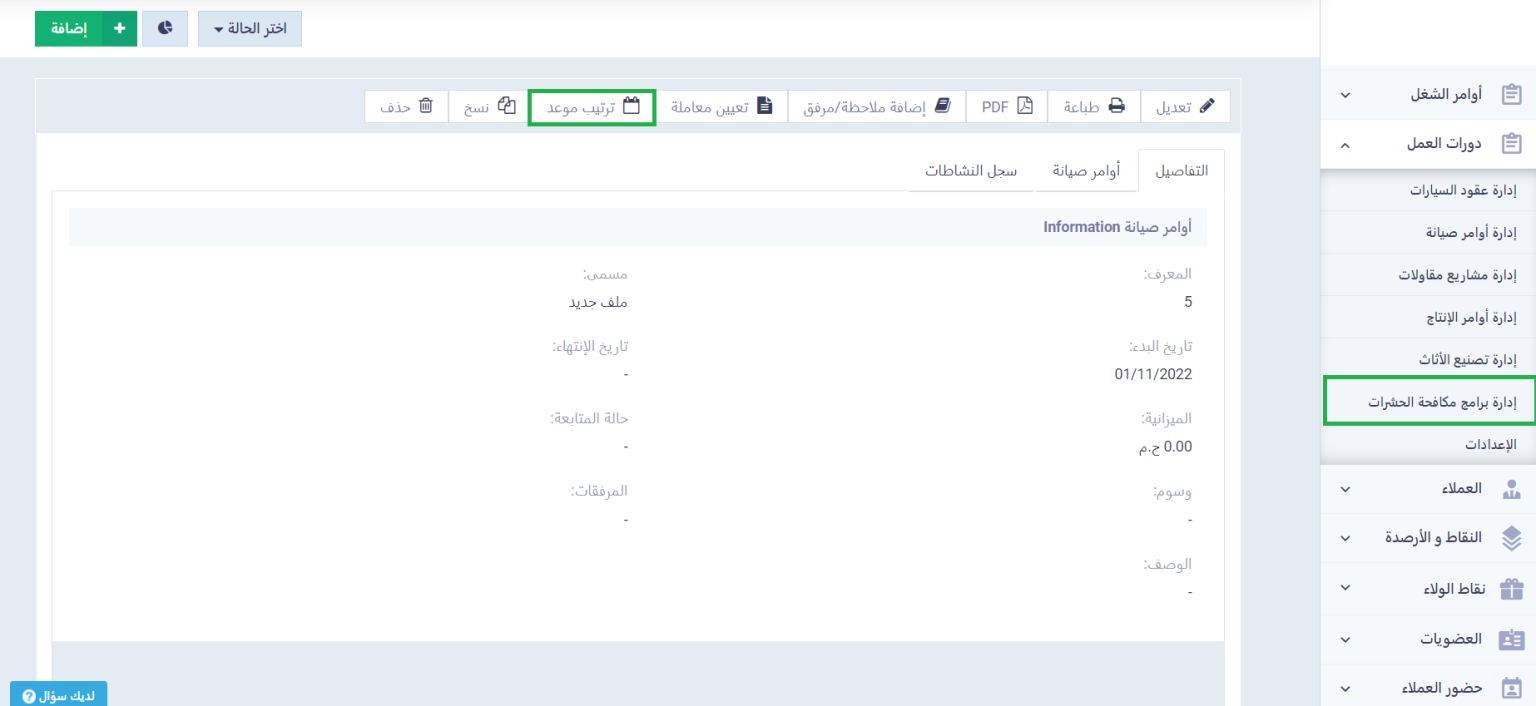The image size is (1536, 706).
Task: Open the pie chart report button
Action: tap(165, 29)
